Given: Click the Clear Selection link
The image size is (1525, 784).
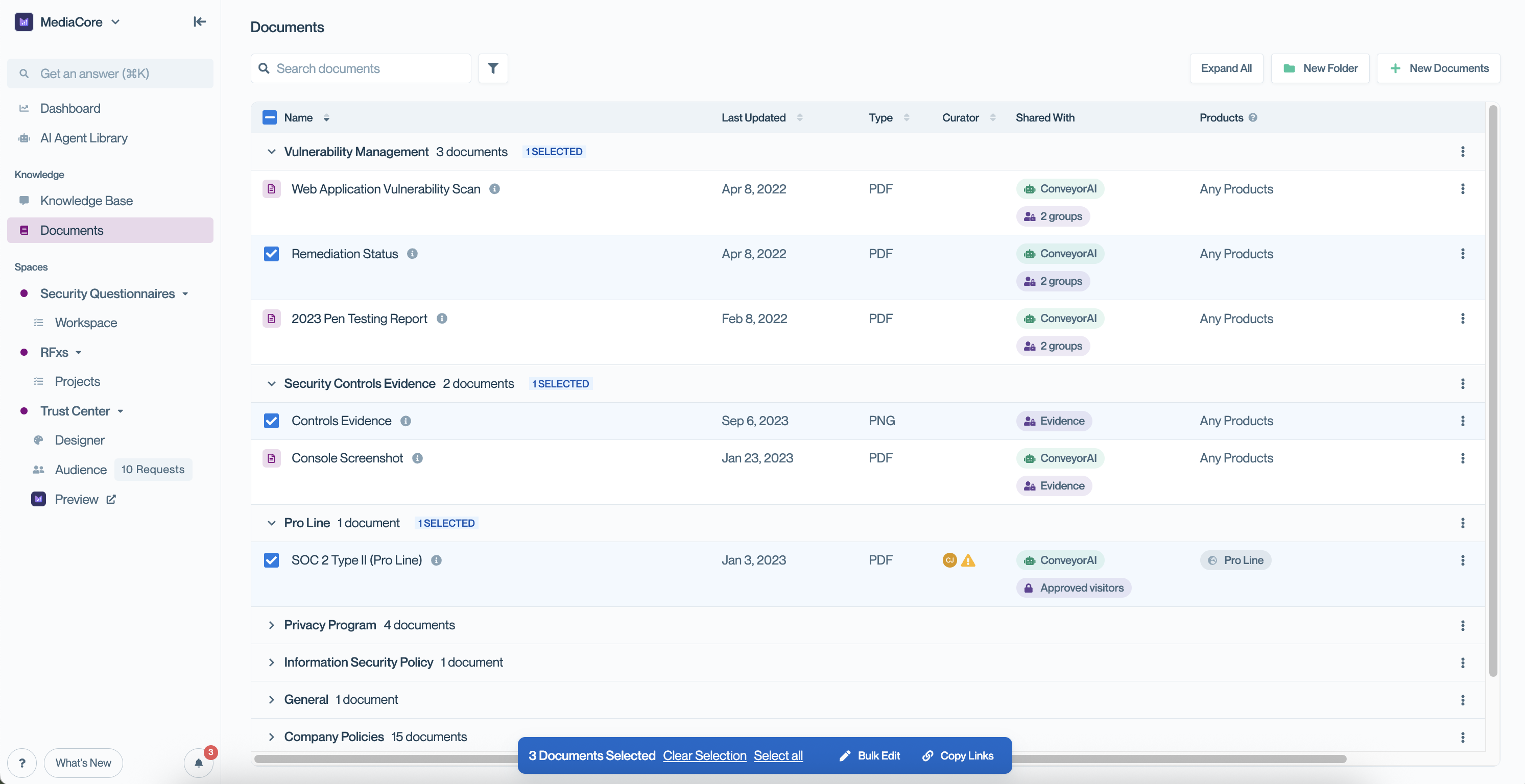Looking at the screenshot, I should pyautogui.click(x=704, y=755).
